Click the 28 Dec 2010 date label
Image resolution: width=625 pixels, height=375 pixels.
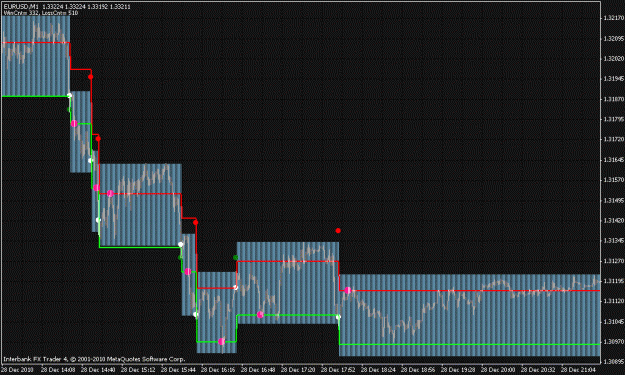pos(18,370)
